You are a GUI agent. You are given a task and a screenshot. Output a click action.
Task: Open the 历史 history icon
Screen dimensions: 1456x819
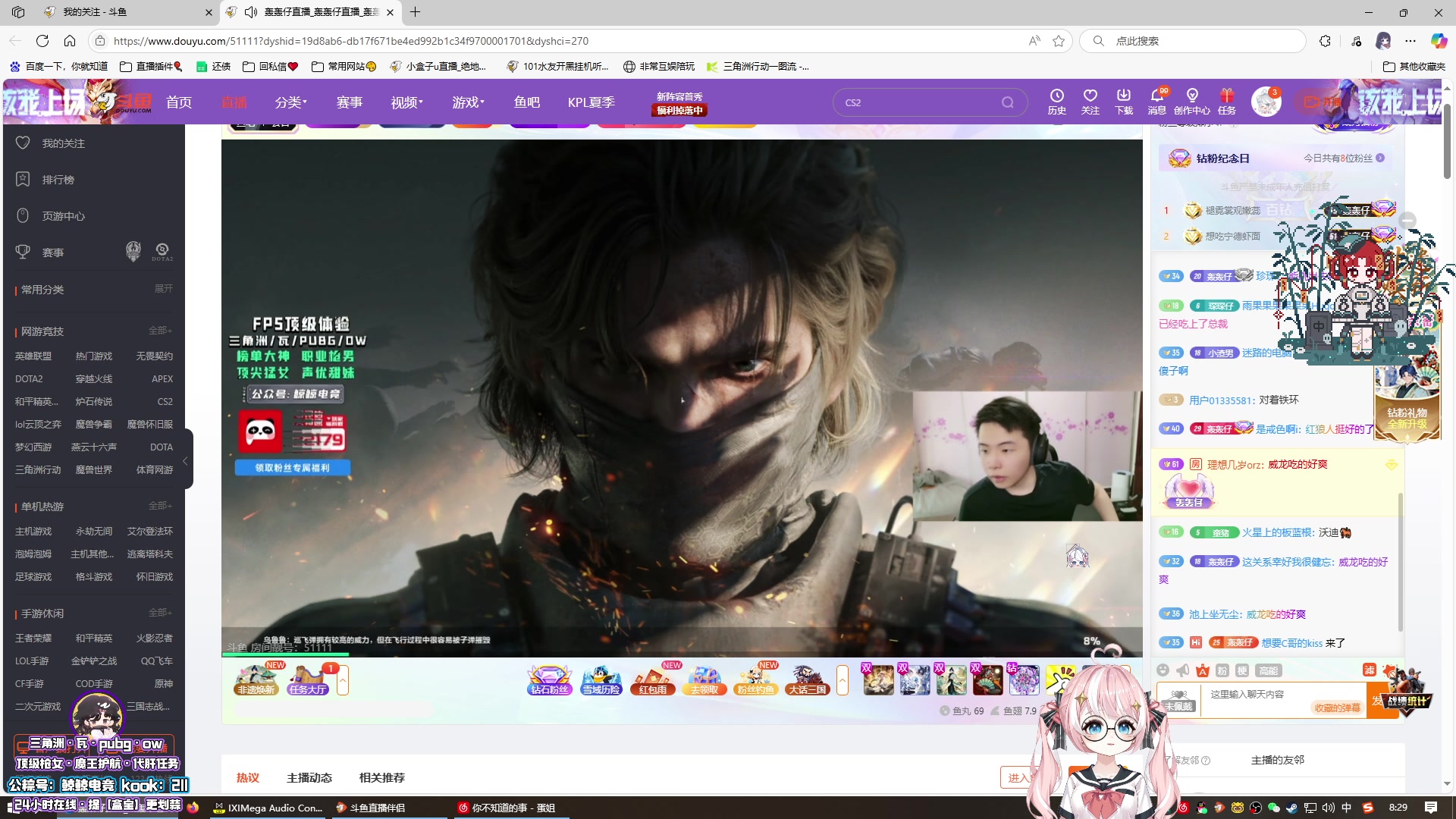coord(1056,102)
